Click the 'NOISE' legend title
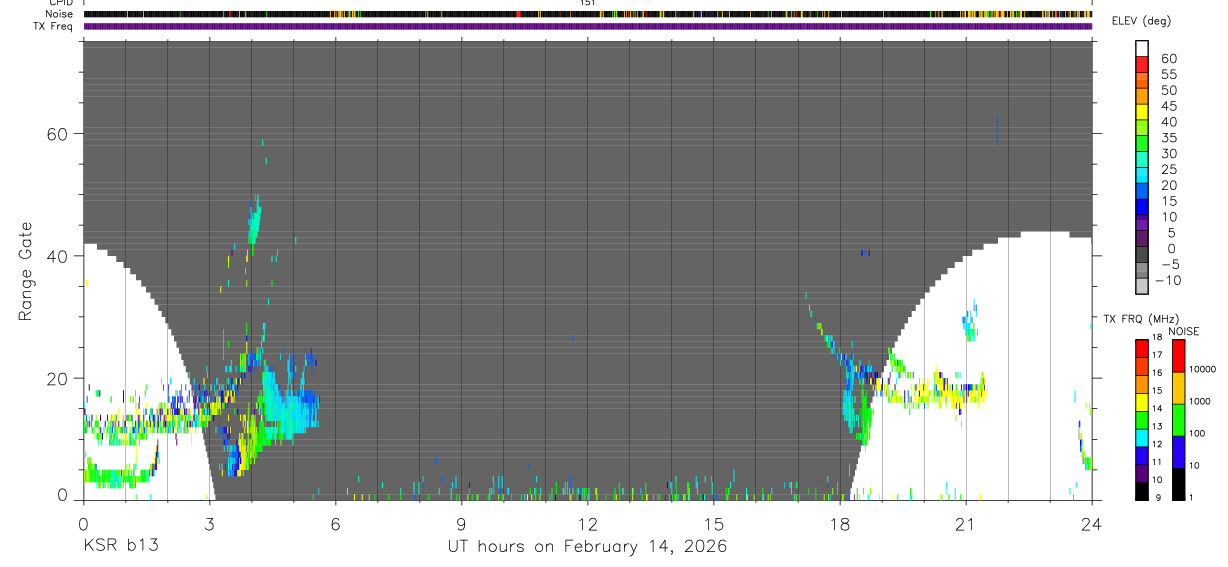1228x567 pixels. pyautogui.click(x=1183, y=331)
